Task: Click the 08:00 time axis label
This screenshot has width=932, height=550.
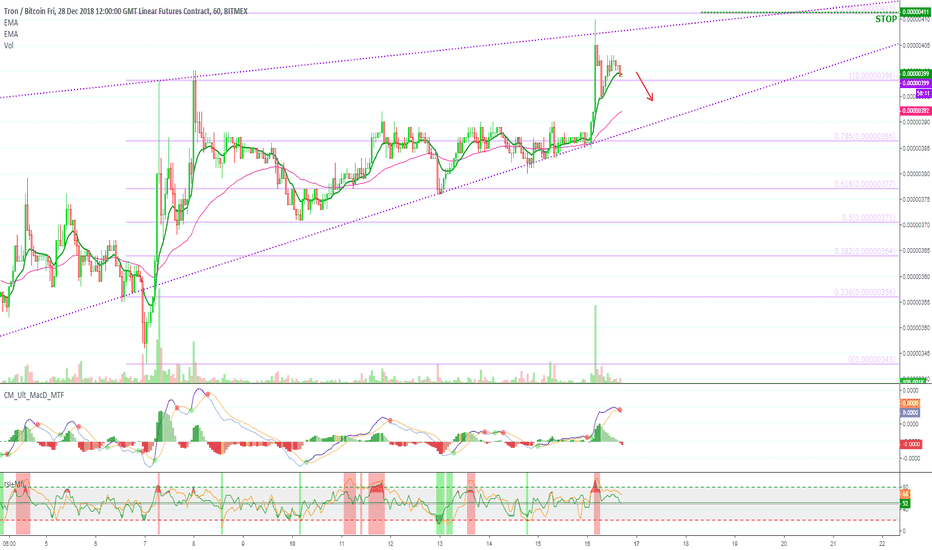Action: pyautogui.click(x=8, y=543)
